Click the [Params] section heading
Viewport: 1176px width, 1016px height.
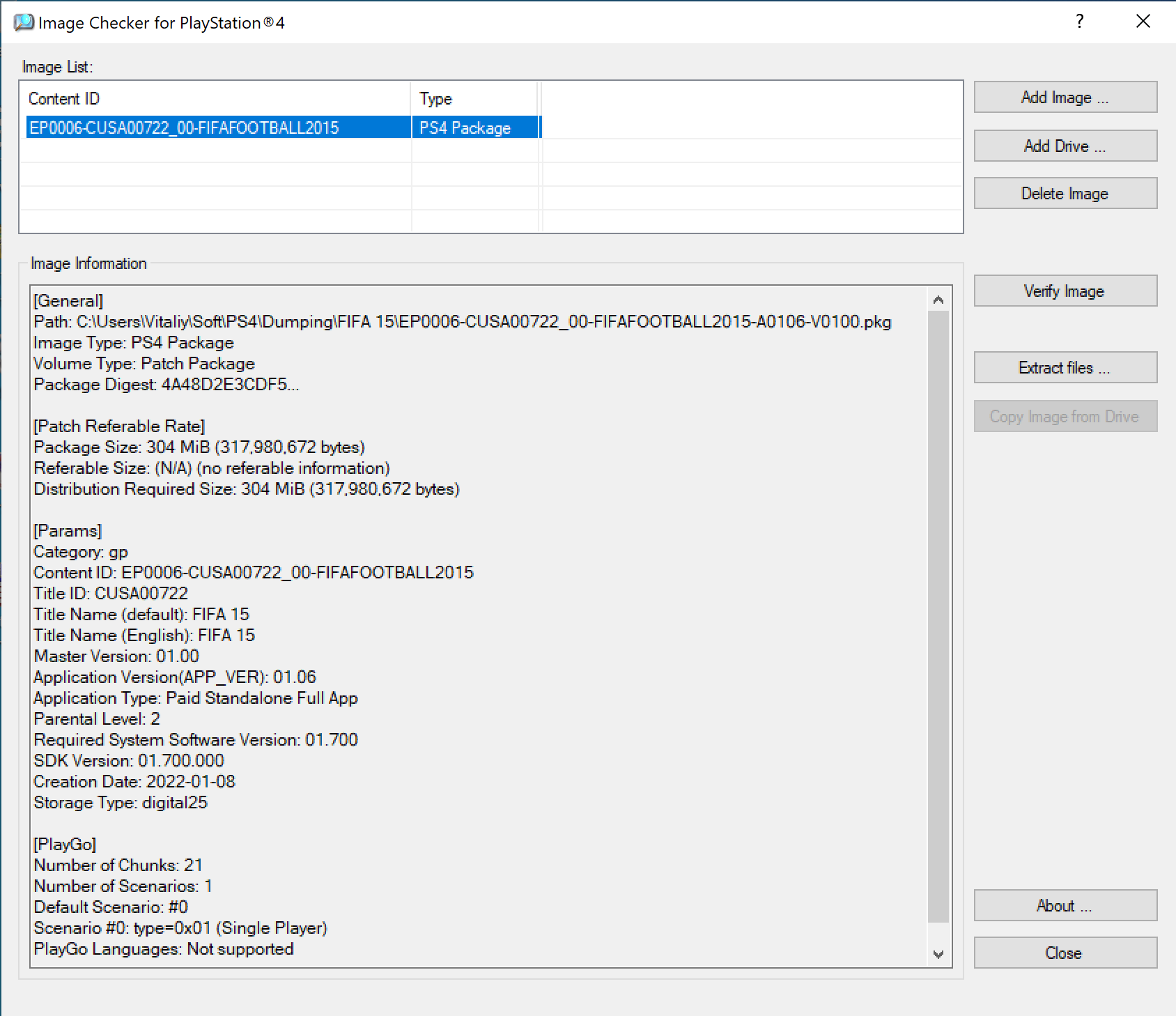(68, 531)
